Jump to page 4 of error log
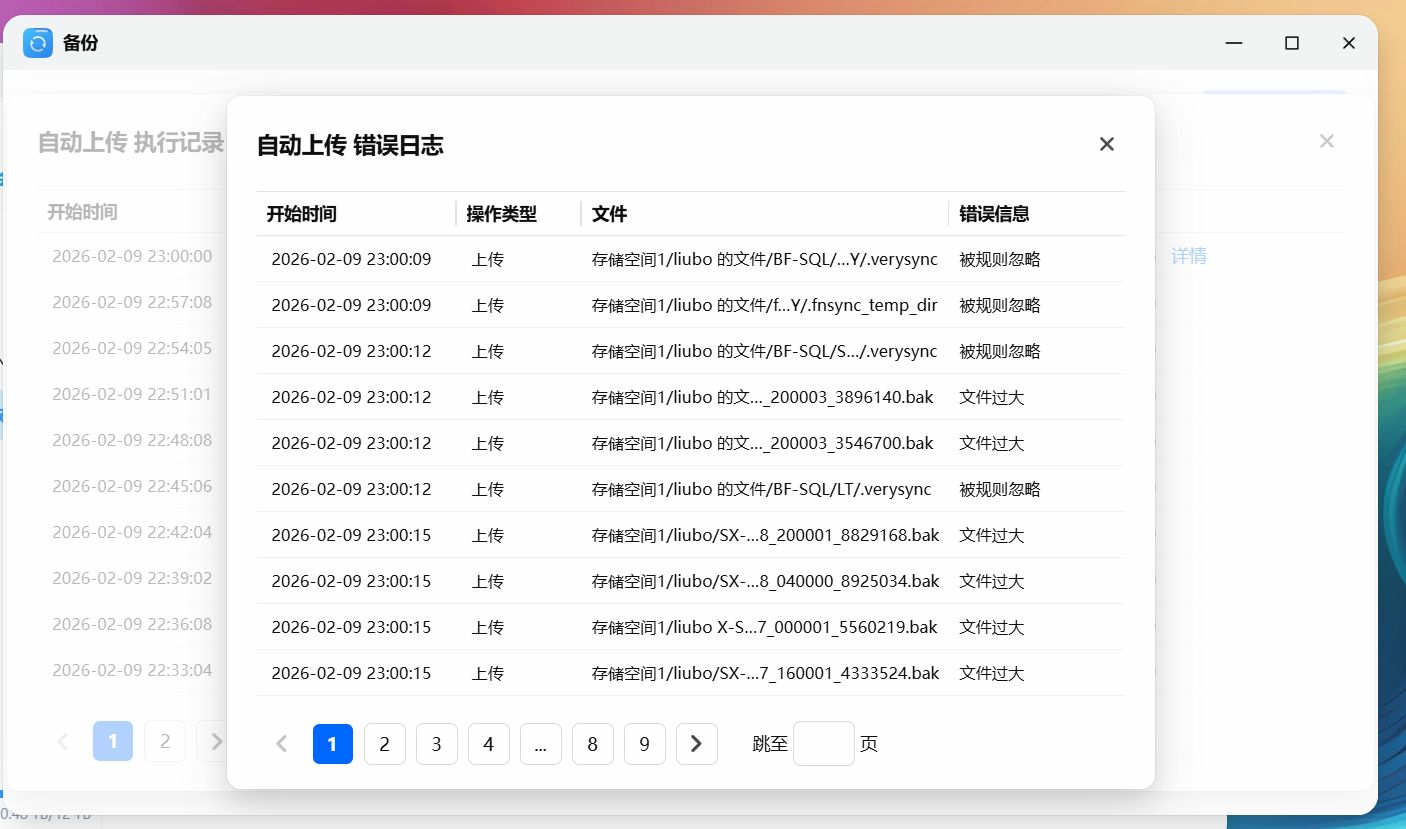1406x829 pixels. point(488,744)
